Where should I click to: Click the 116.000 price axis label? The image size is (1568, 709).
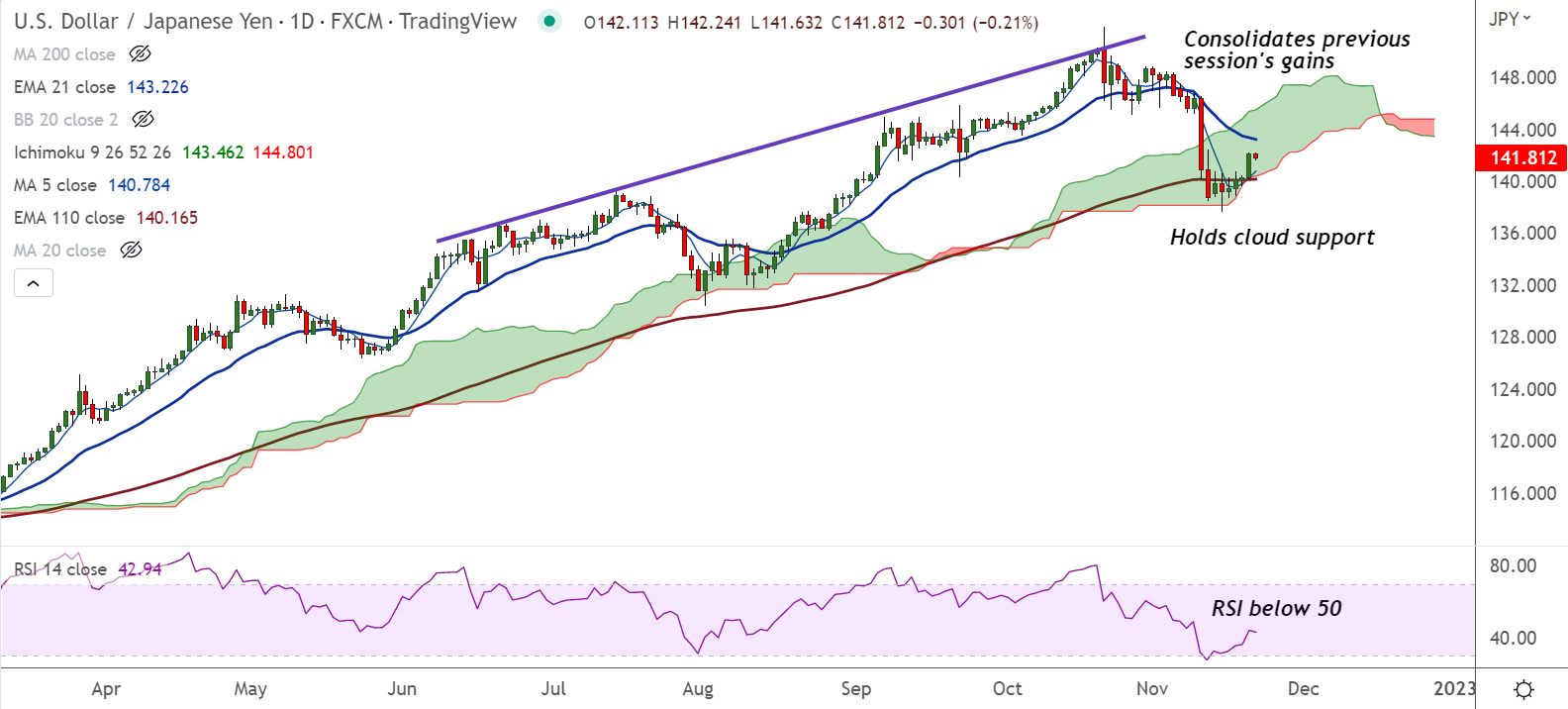[x=1522, y=493]
